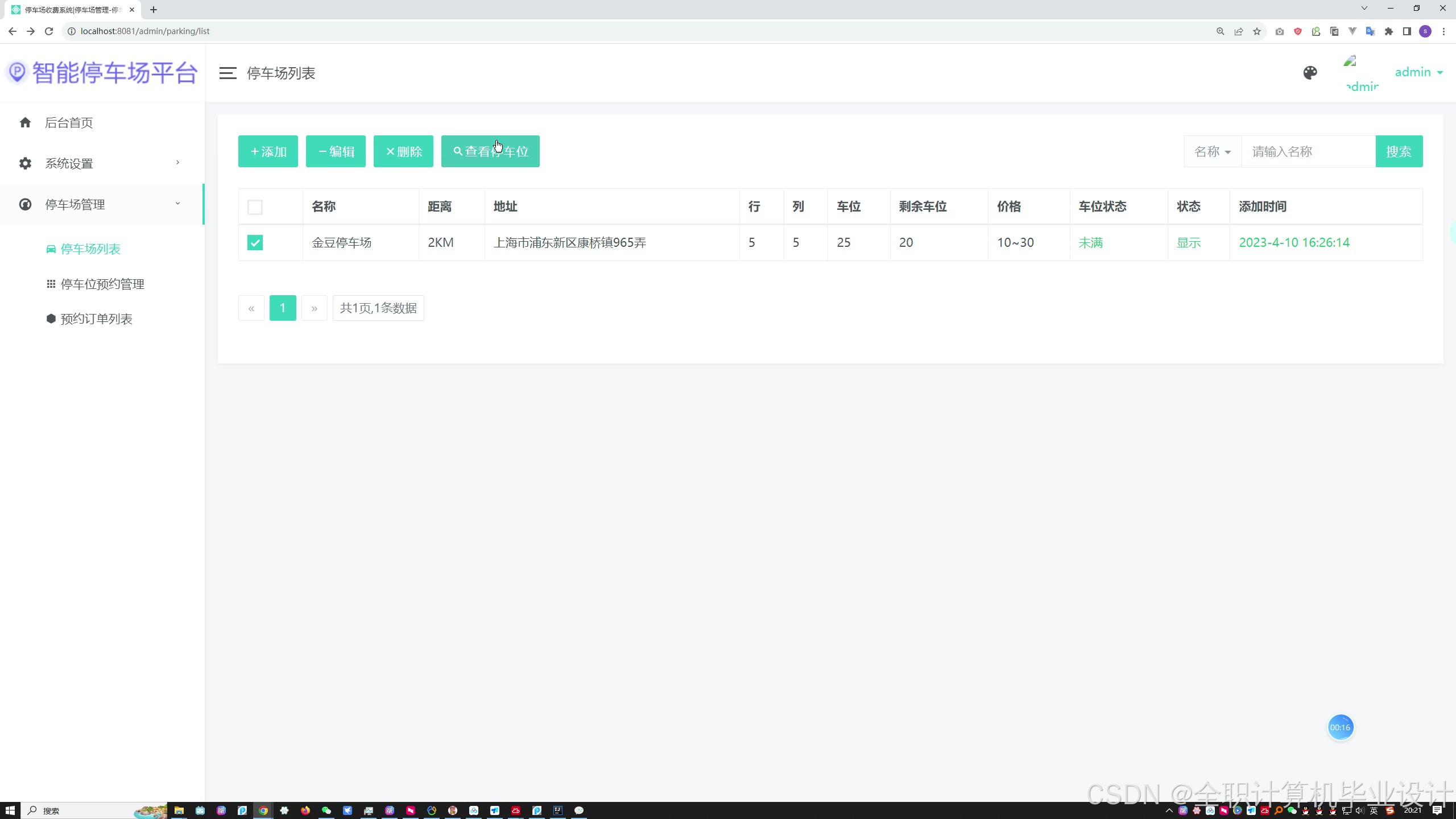Uncheck the 金豆停车场 row checkbox
The height and width of the screenshot is (819, 1456).
point(255,243)
